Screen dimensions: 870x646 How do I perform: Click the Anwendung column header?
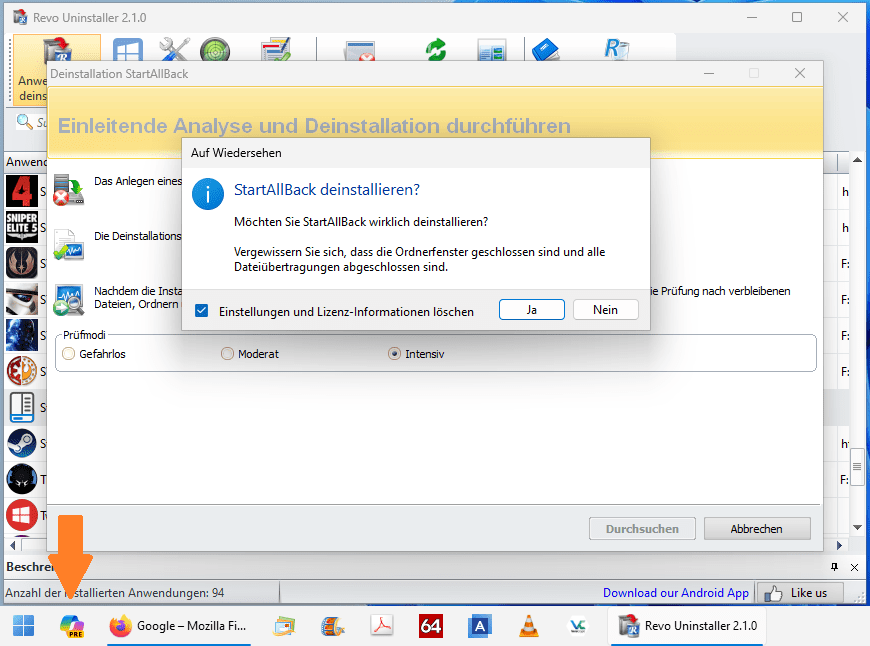click(26, 162)
